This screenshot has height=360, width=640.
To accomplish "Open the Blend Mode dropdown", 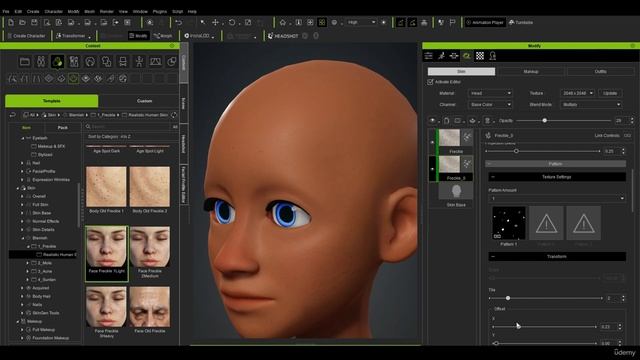I will [x=591, y=104].
